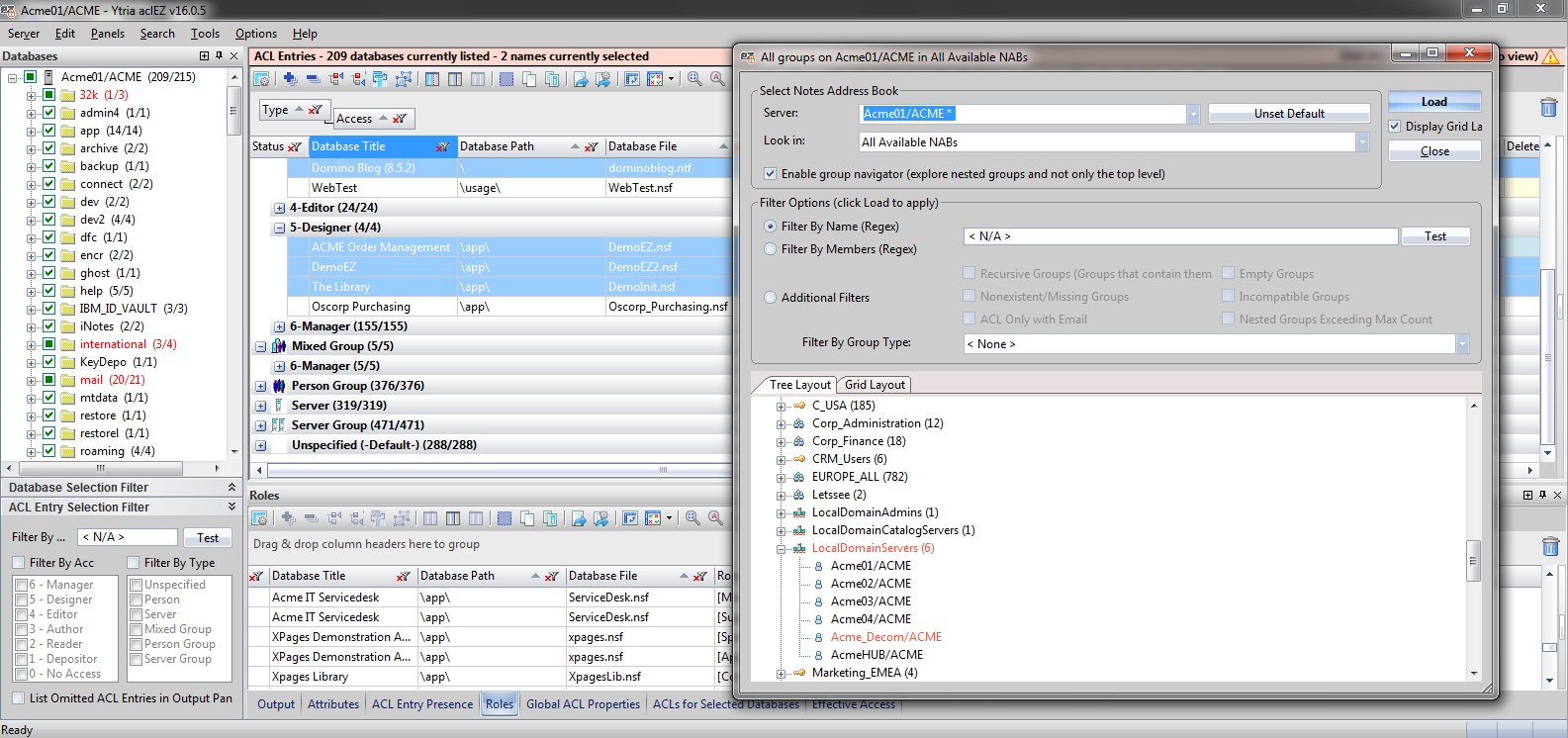Click magnifier search icon in ACL Entries toolbar
This screenshot has width=1568, height=738.
click(x=694, y=79)
